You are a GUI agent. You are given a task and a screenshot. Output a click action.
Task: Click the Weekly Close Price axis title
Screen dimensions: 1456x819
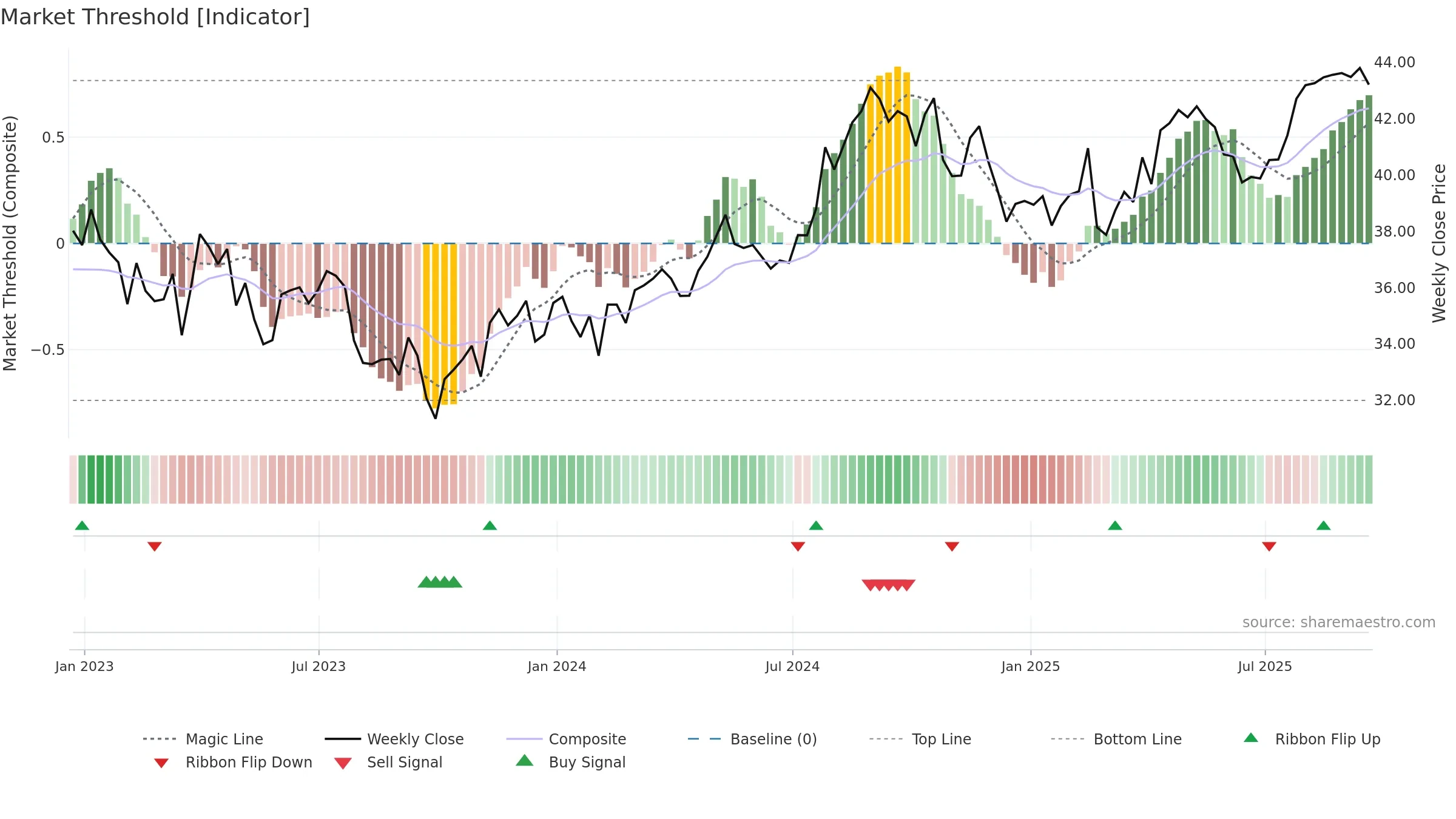1439,243
